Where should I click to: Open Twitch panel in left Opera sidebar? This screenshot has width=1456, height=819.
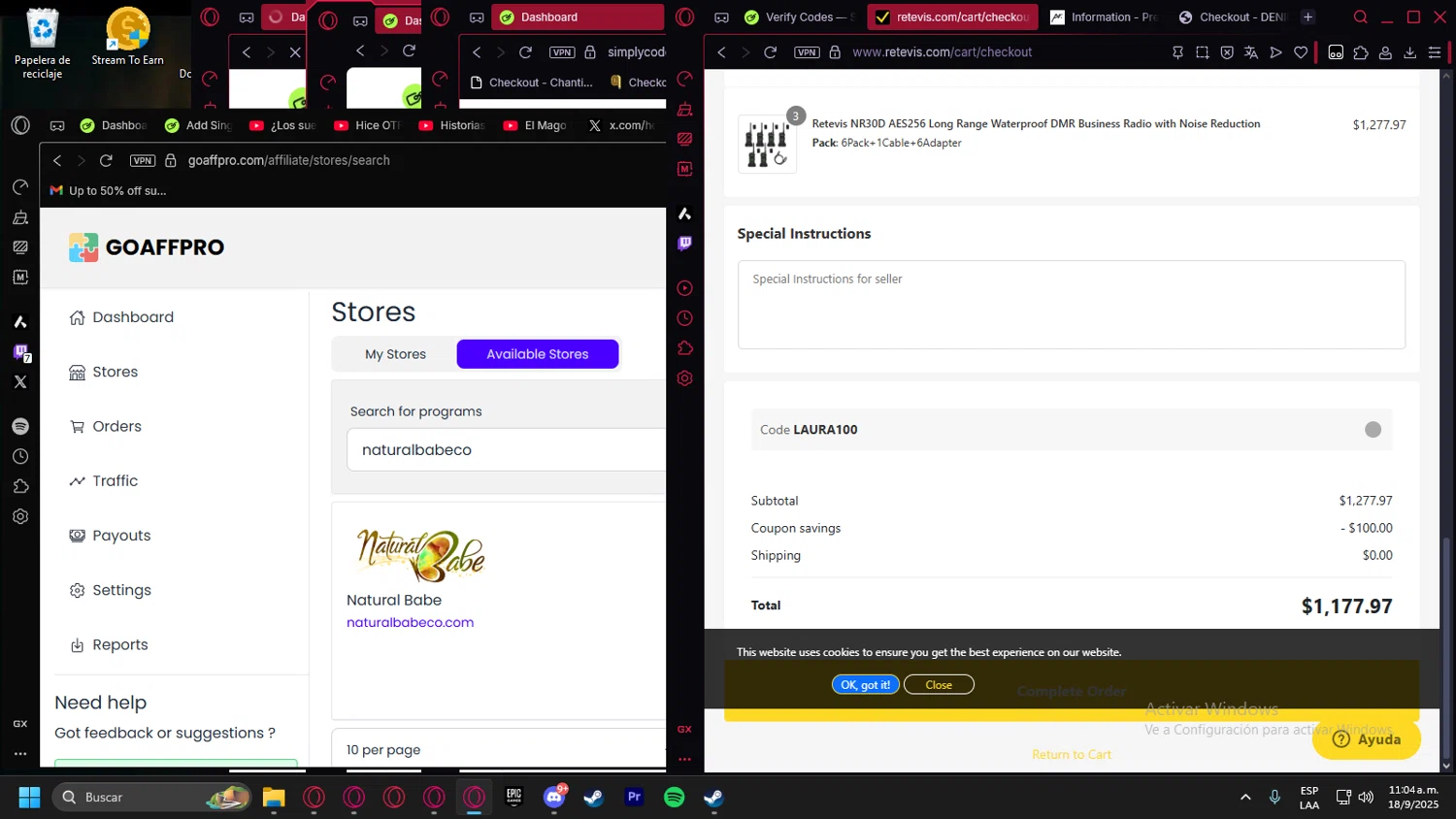[20, 352]
